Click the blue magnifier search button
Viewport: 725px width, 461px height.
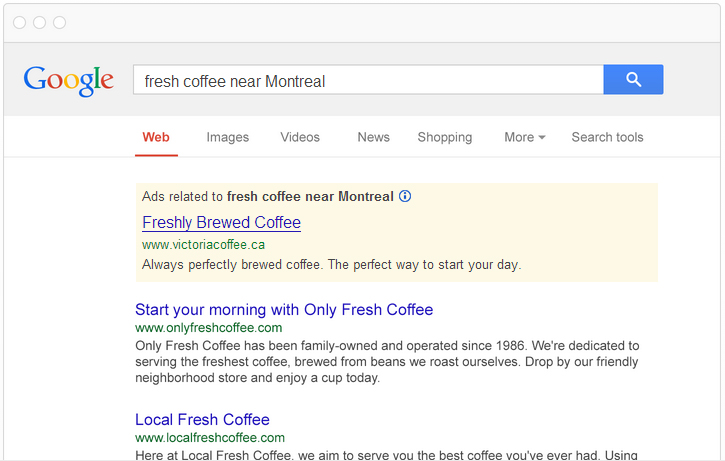(633, 80)
